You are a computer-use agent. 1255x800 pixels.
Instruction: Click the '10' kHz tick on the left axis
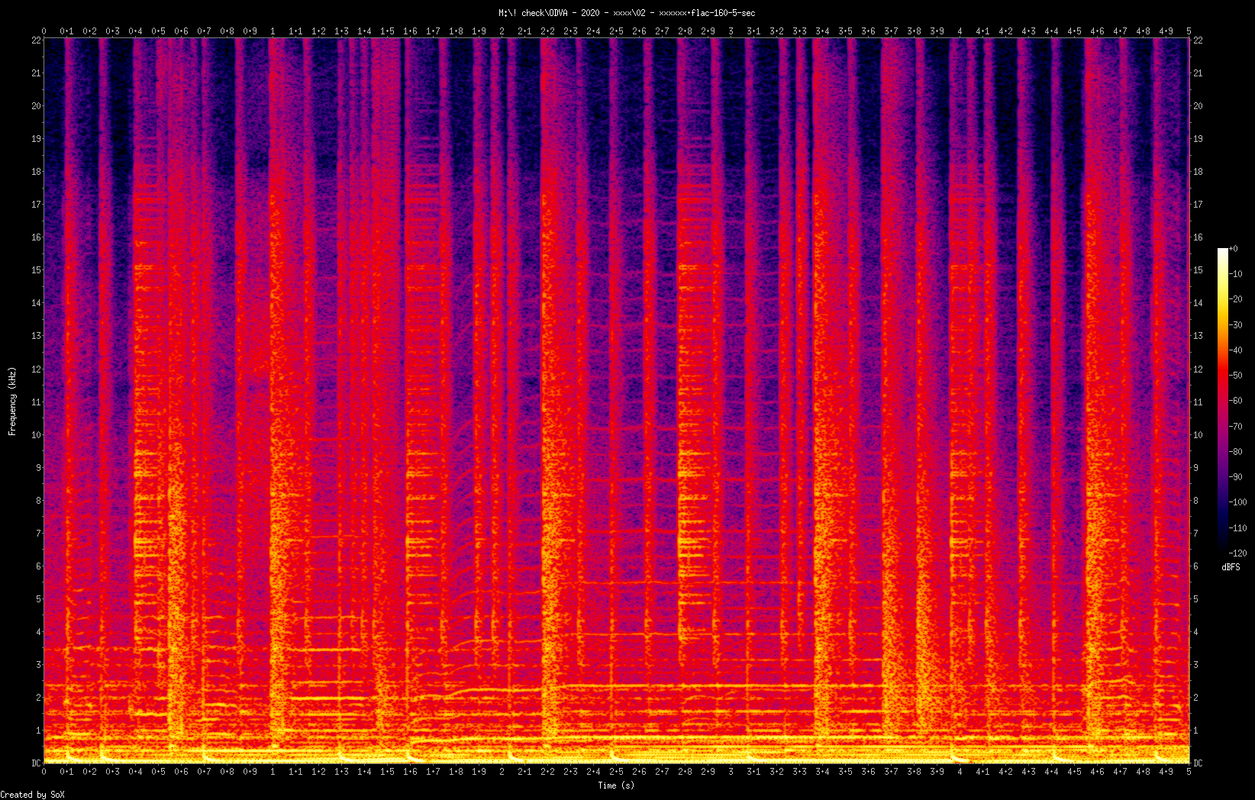[36, 434]
